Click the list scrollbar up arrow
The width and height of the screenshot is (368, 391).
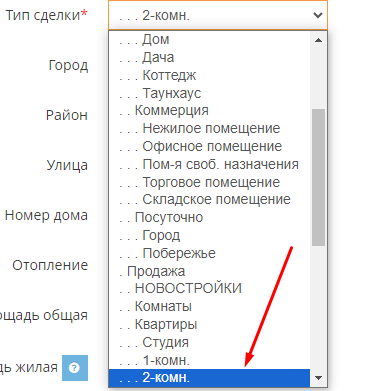318,40
